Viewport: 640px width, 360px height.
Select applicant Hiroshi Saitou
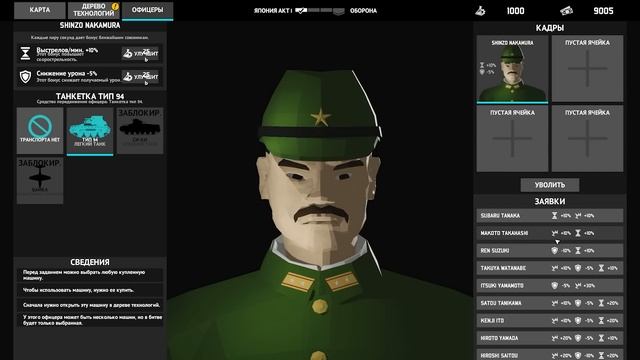pyautogui.click(x=550, y=355)
